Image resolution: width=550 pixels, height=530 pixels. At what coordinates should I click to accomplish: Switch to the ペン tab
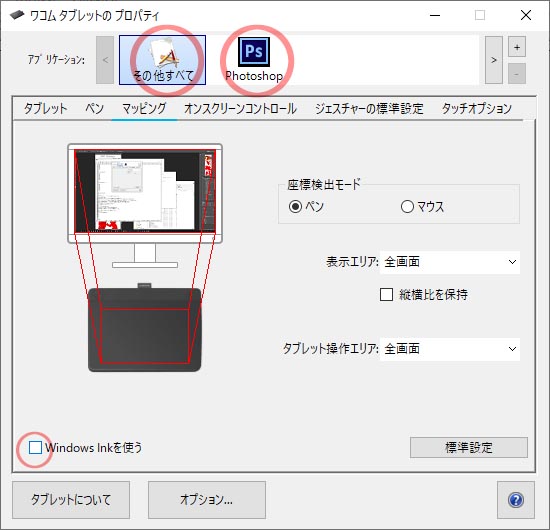tap(94, 108)
